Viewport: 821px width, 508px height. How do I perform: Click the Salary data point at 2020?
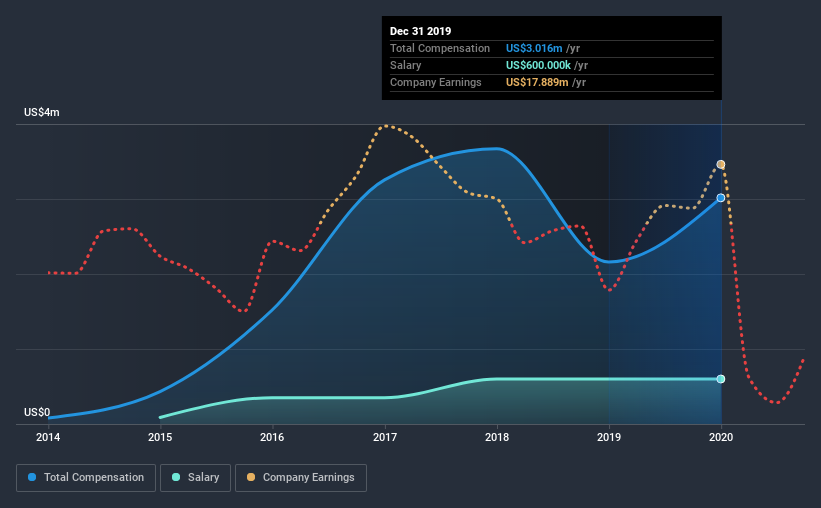coord(721,379)
